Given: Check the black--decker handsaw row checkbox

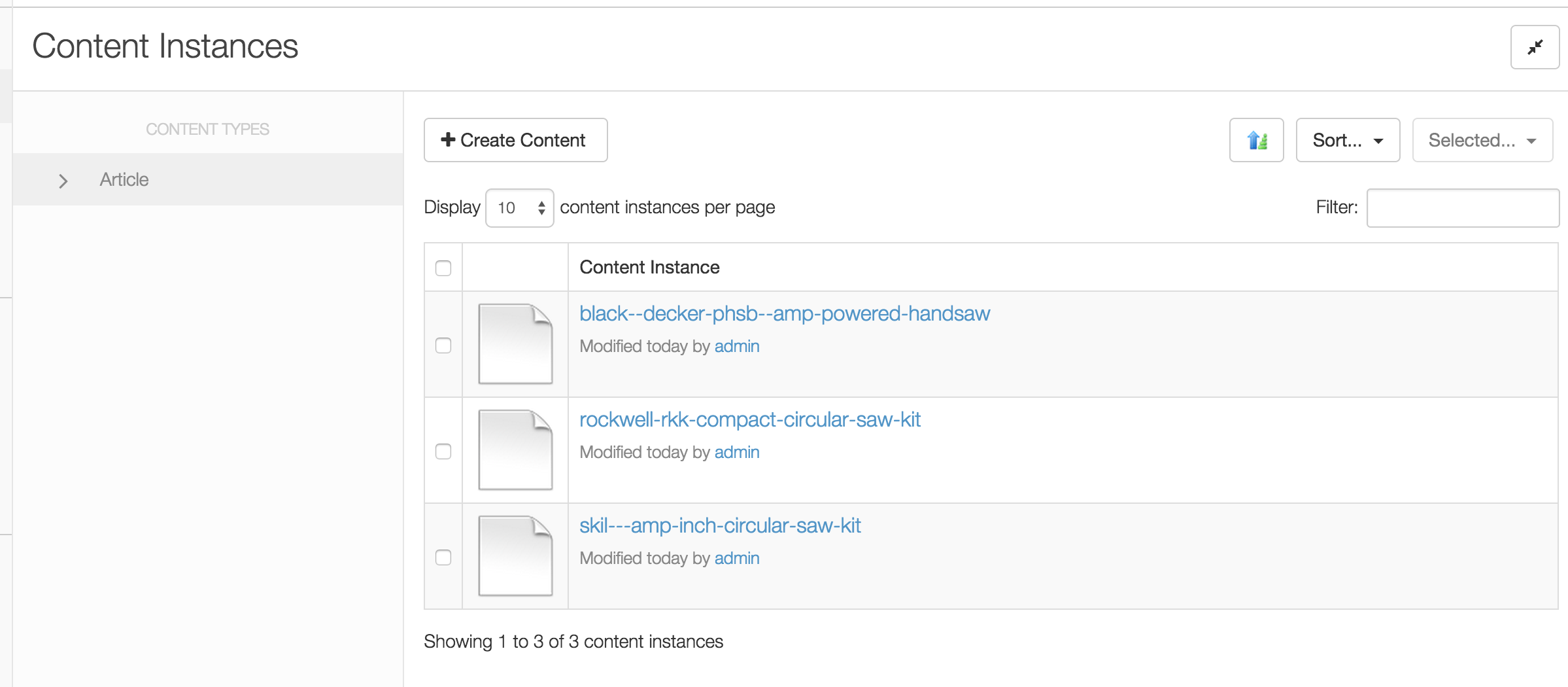Looking at the screenshot, I should pyautogui.click(x=443, y=345).
